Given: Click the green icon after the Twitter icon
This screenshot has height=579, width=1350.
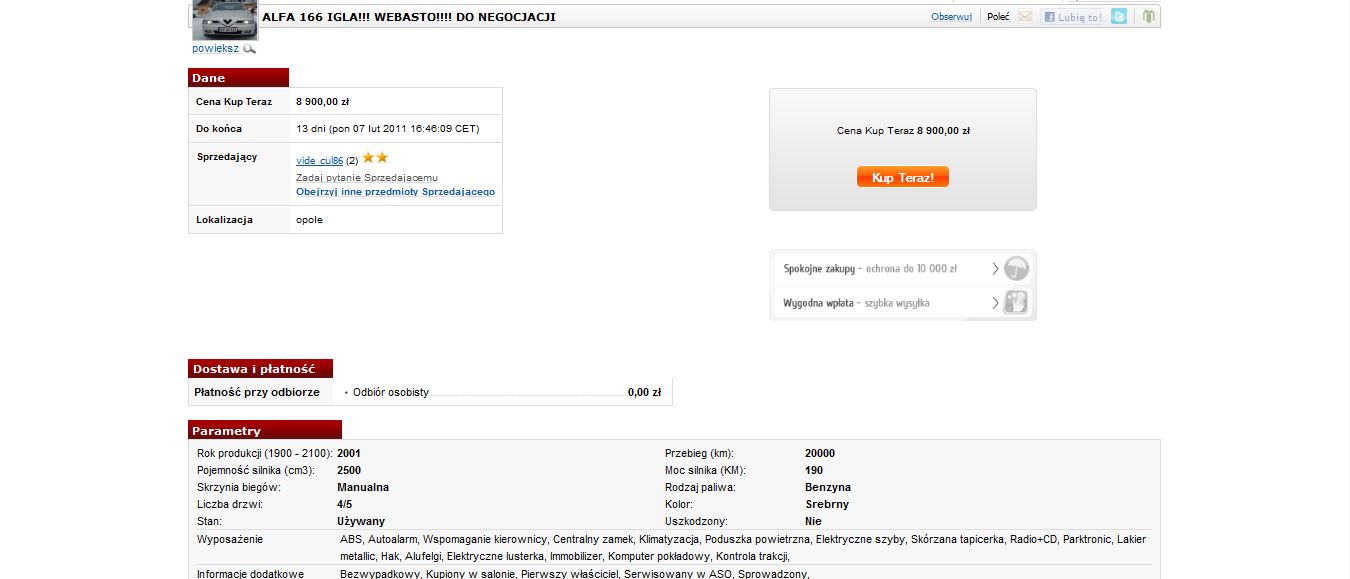Looking at the screenshot, I should tap(1149, 16).
